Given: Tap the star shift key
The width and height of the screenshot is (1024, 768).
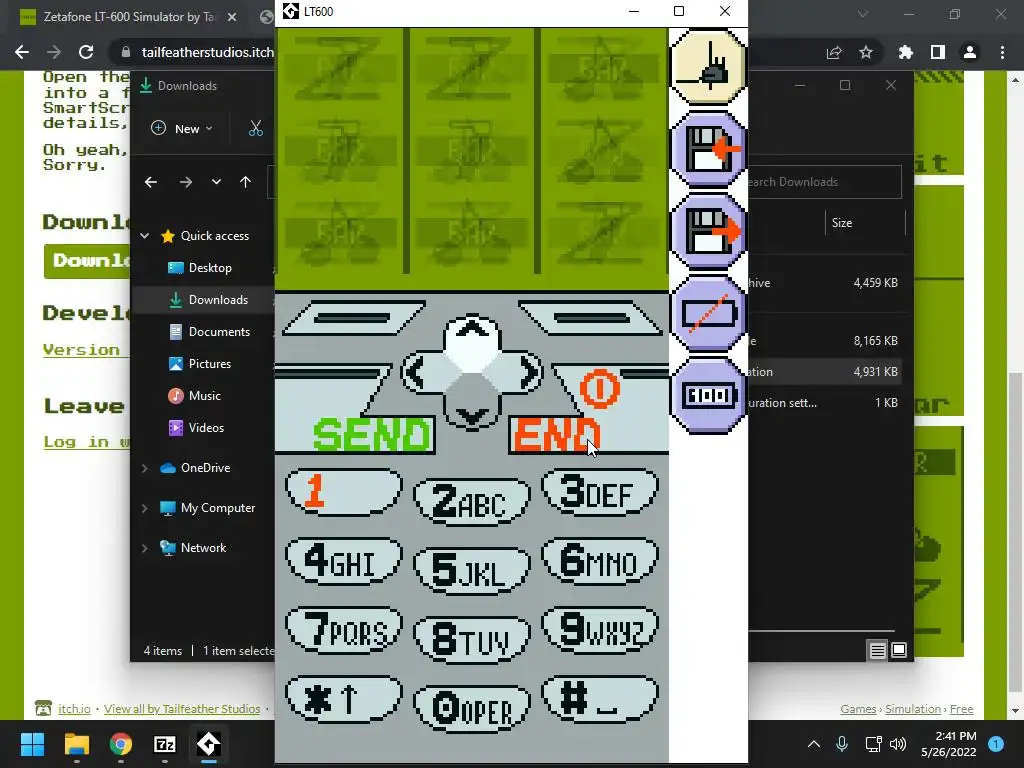Looking at the screenshot, I should coord(344,699).
